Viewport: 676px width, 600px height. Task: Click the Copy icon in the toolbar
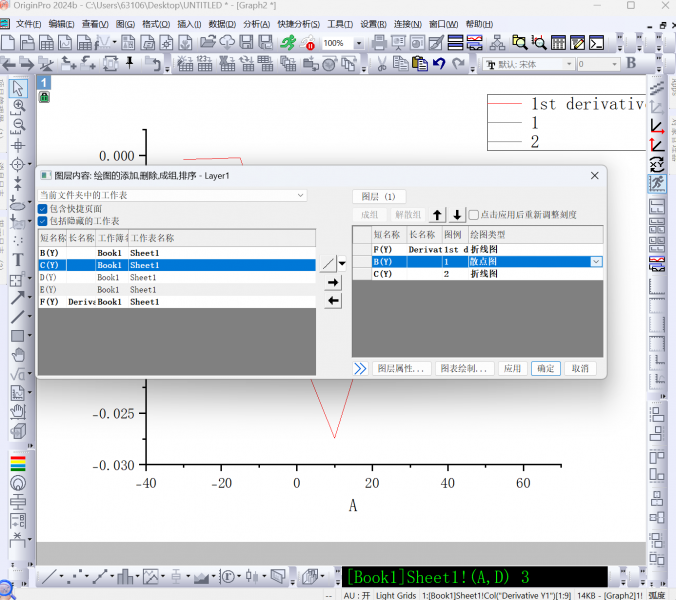401,64
